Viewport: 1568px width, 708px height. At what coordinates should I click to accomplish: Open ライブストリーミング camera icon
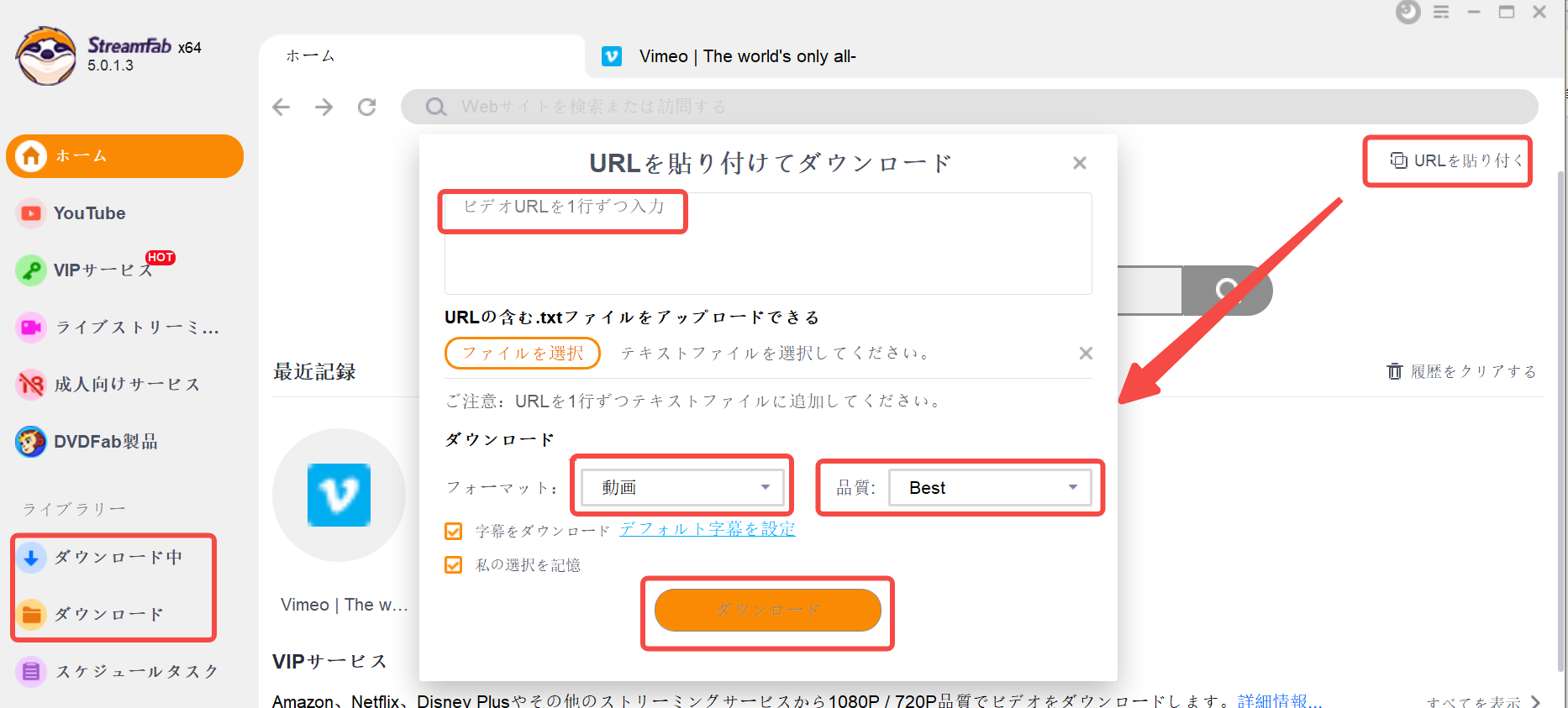point(31,328)
